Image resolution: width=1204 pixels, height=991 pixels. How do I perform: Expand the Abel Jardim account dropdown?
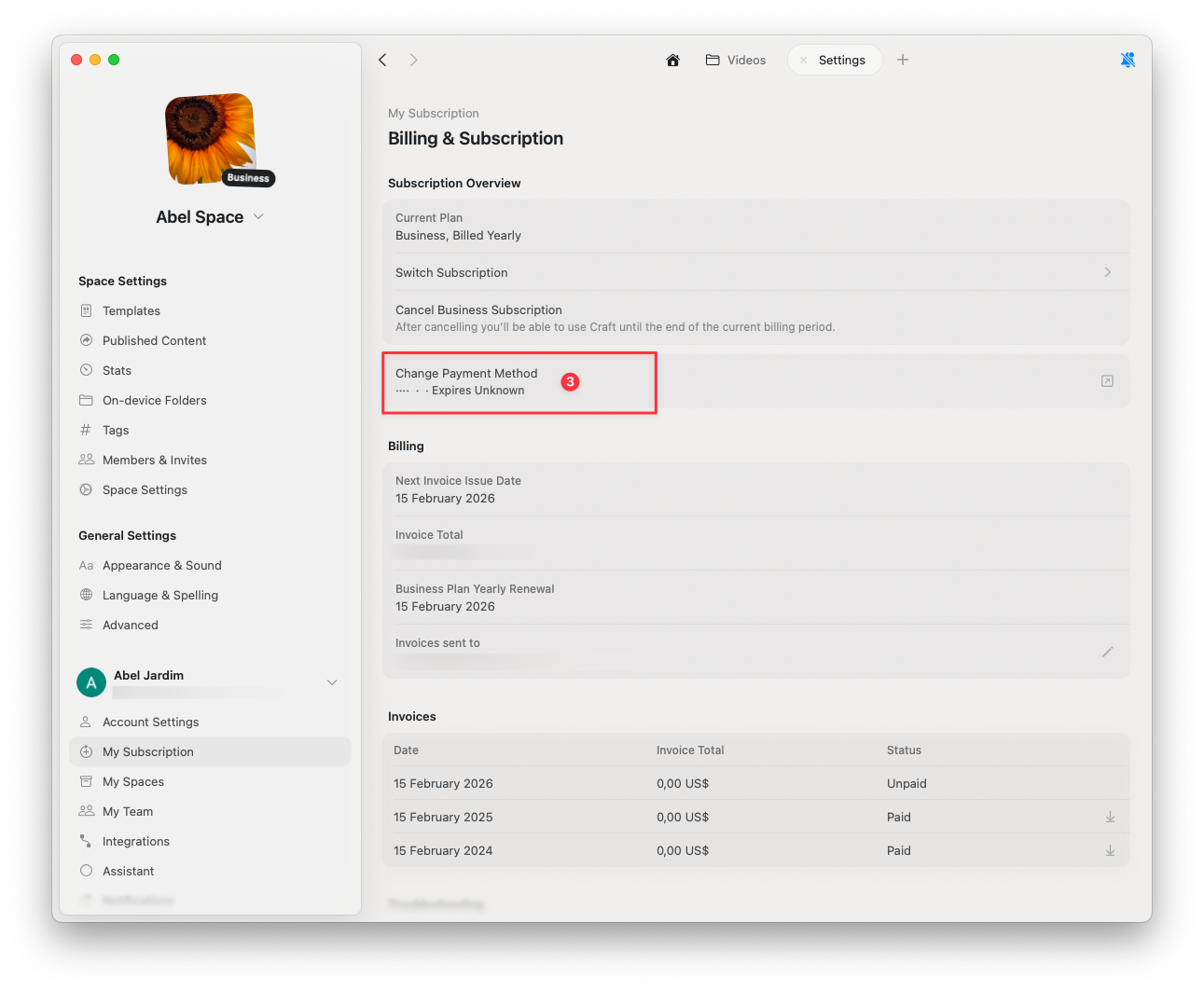(332, 681)
